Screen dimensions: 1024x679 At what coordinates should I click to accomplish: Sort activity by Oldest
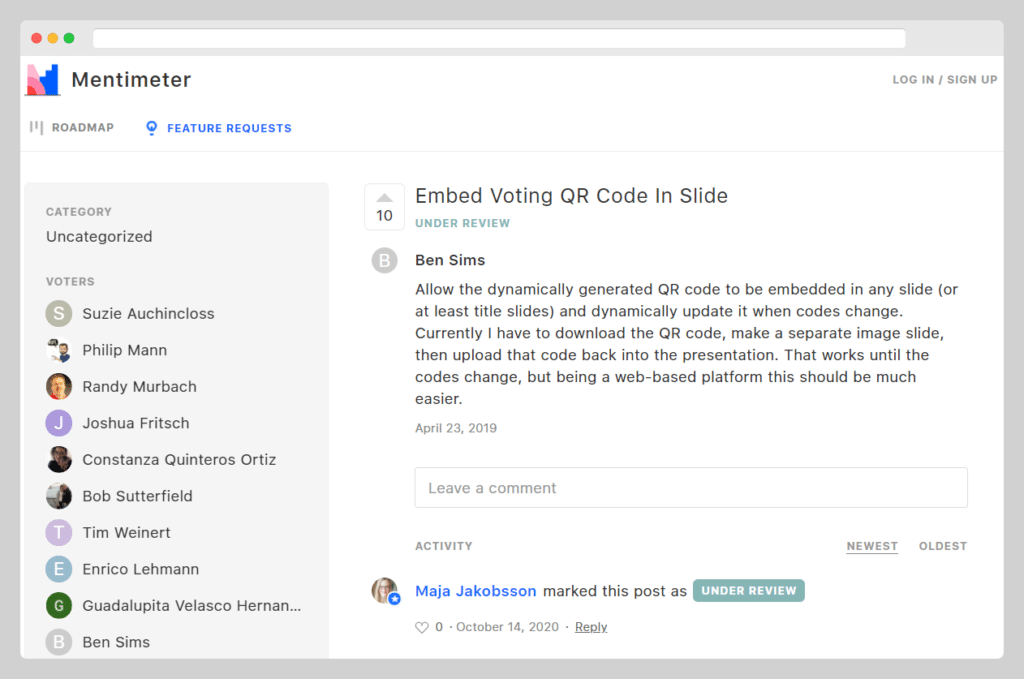point(943,546)
